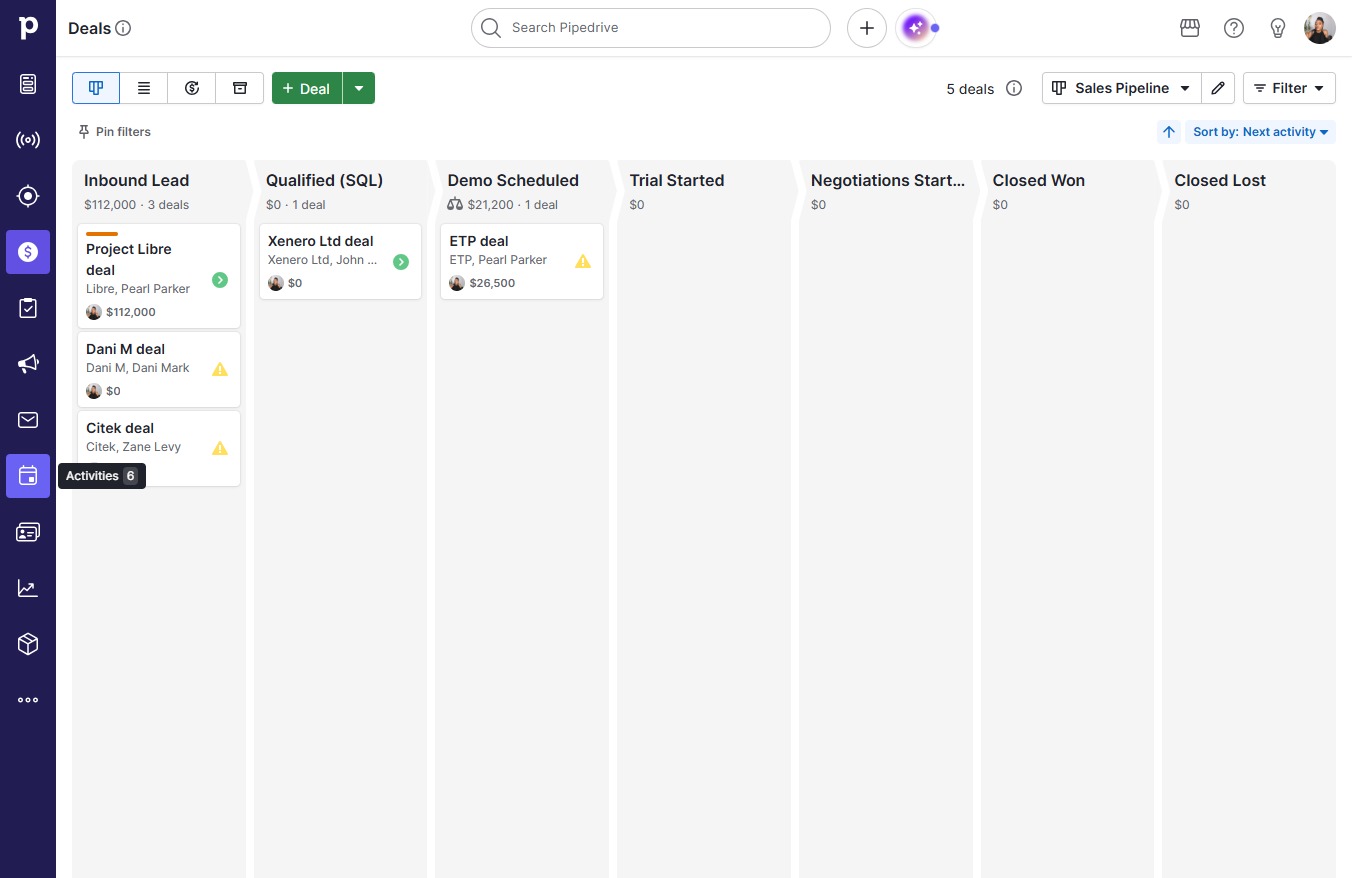This screenshot has width=1352, height=878.
Task: Click the "Citek, Zane Levy" text
Action: point(133,447)
